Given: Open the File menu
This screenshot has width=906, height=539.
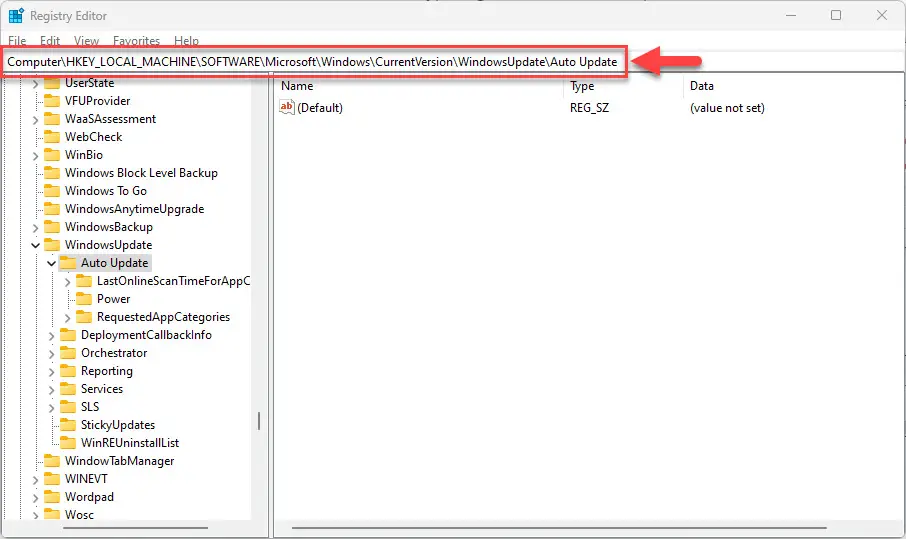Looking at the screenshot, I should 17,40.
